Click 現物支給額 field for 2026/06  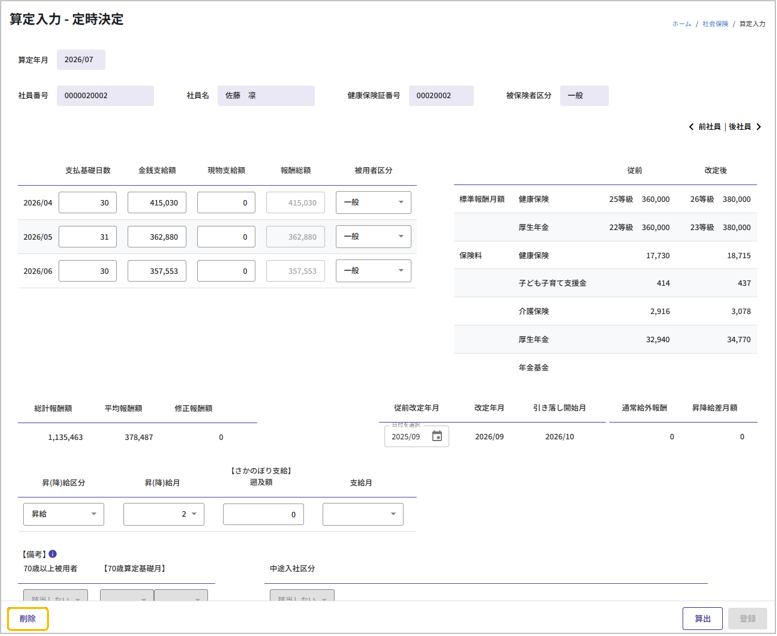pos(226,271)
